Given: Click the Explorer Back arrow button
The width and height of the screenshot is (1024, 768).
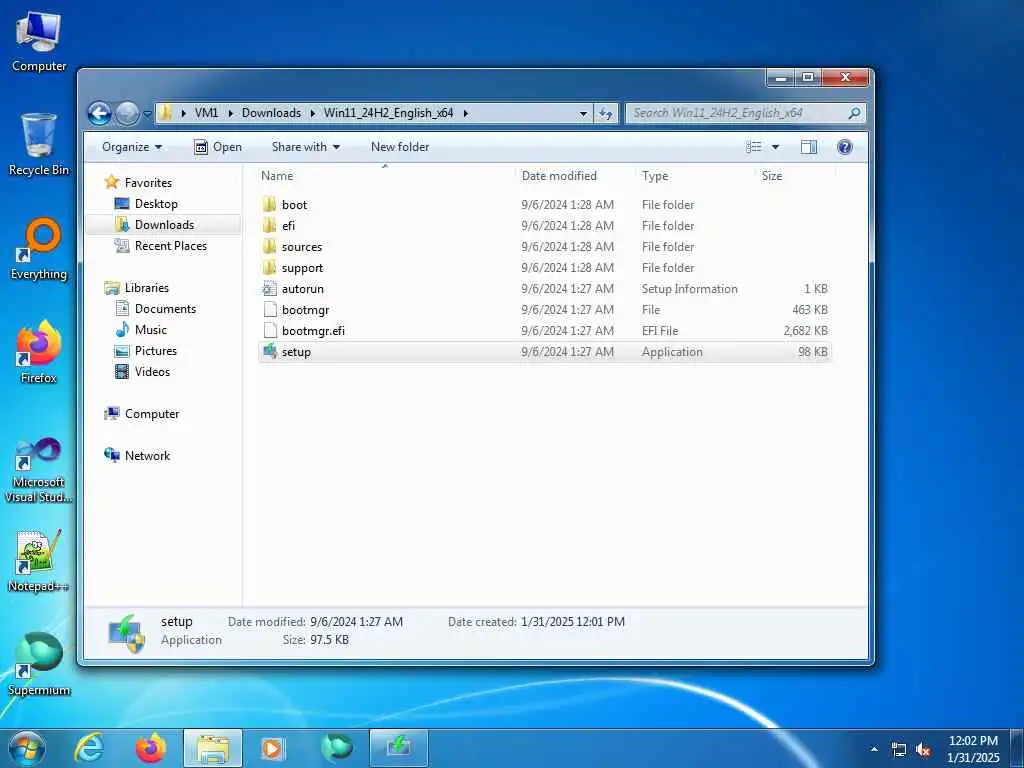Looking at the screenshot, I should (x=99, y=114).
